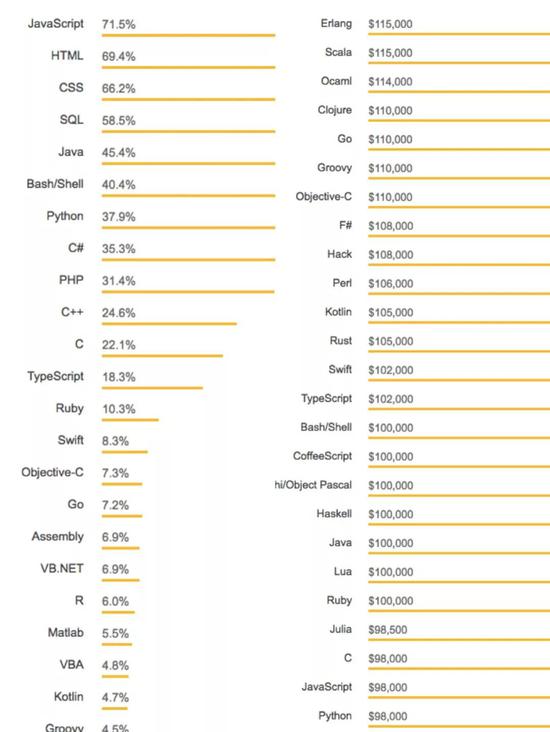Click the Kotlin $105,000 salary value
The image size is (550, 732).
coord(390,312)
